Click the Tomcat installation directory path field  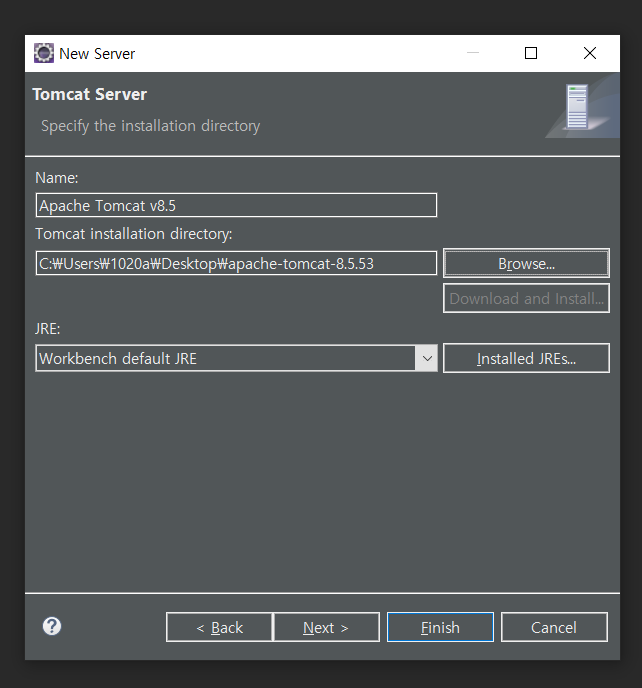(236, 263)
